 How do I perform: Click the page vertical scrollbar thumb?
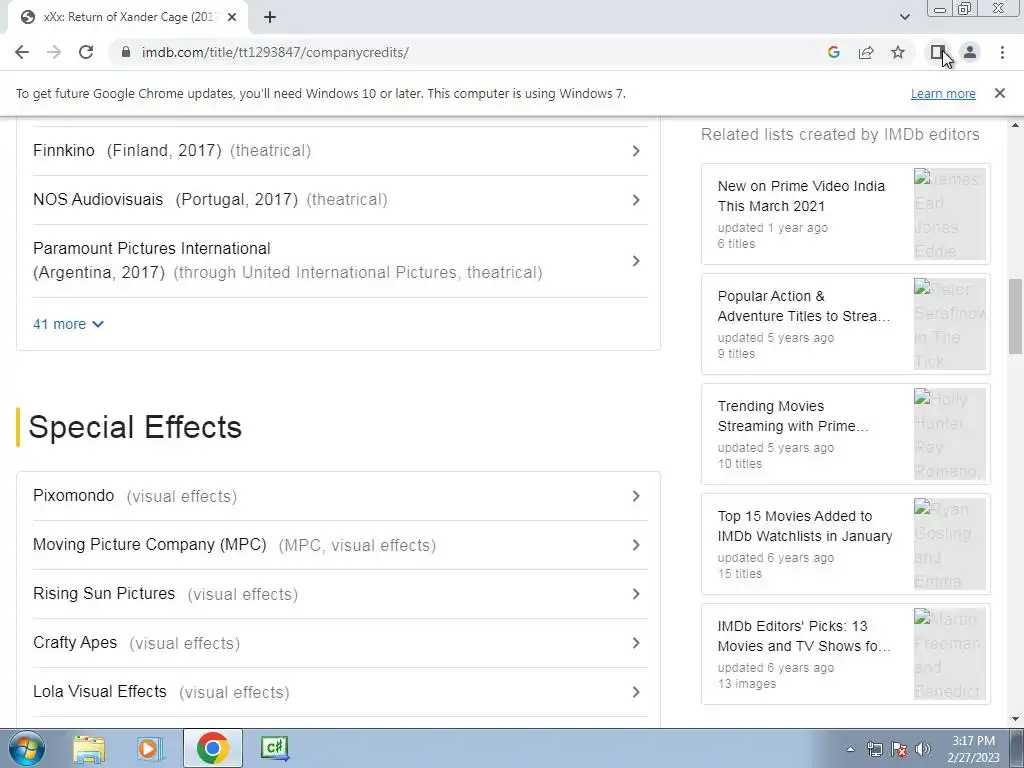tap(1016, 317)
